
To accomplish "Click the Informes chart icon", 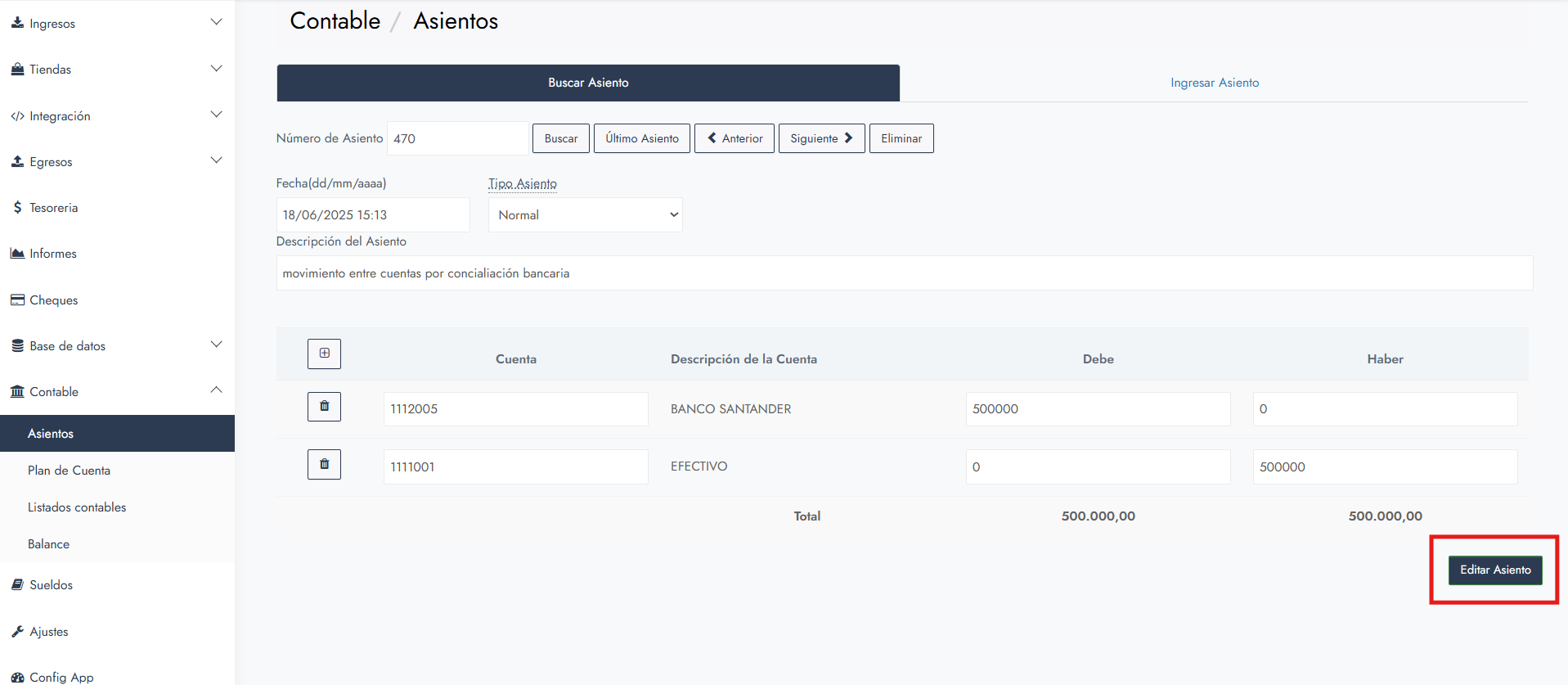I will point(17,254).
